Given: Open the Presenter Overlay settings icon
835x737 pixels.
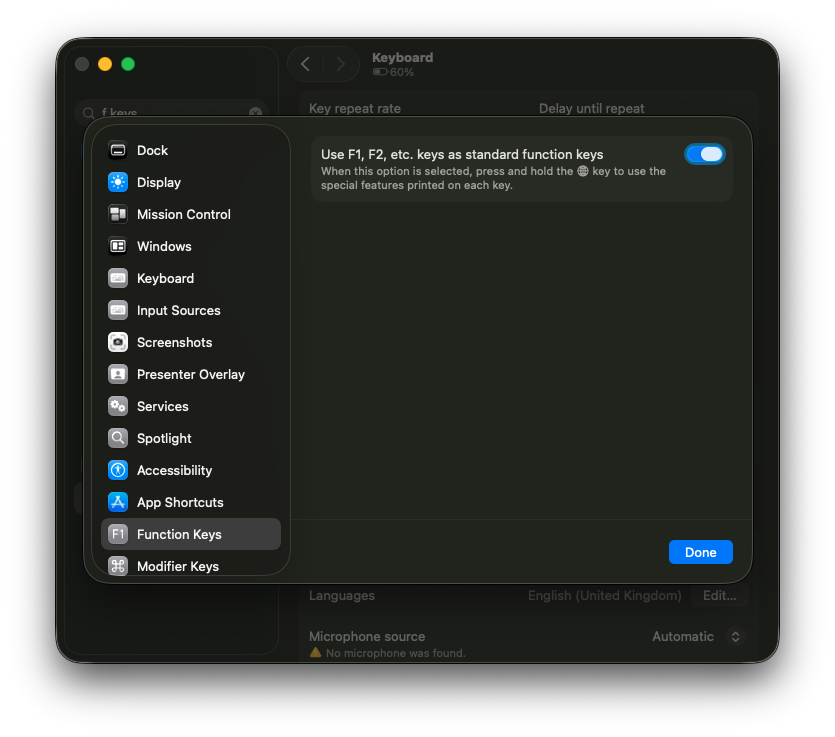Looking at the screenshot, I should pyautogui.click(x=117, y=374).
